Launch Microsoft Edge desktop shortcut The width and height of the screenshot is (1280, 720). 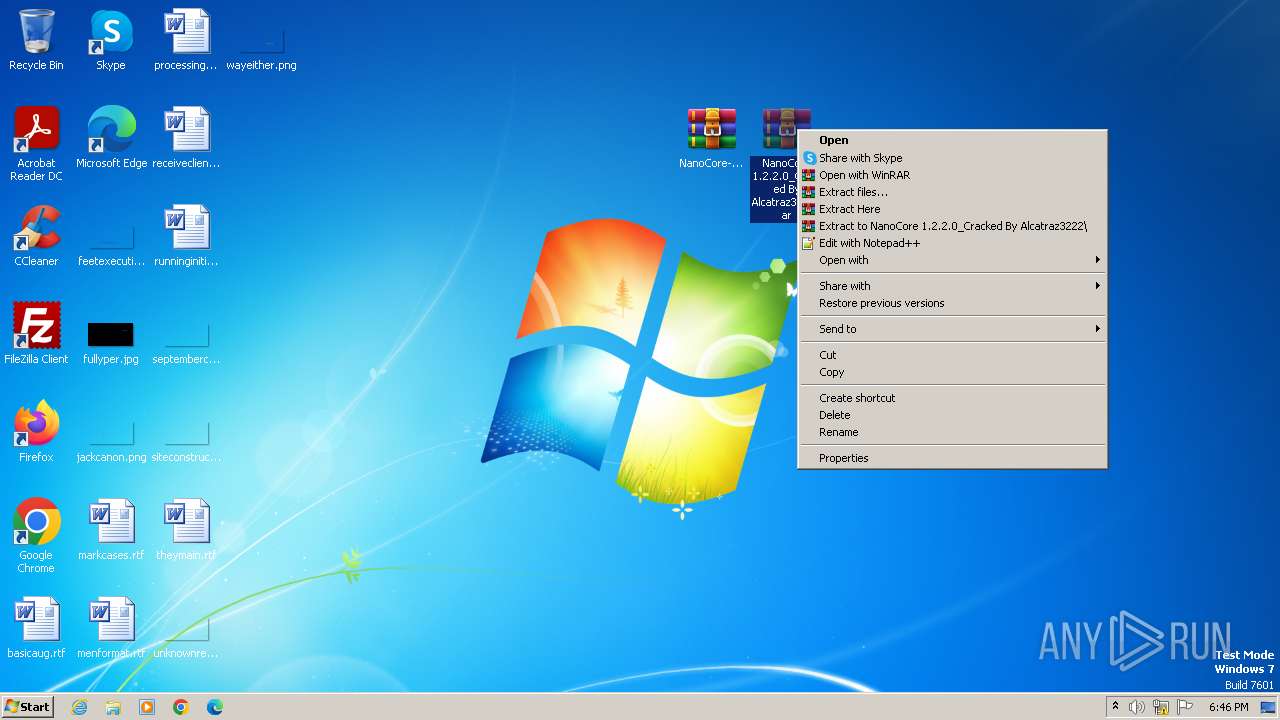coord(111,138)
